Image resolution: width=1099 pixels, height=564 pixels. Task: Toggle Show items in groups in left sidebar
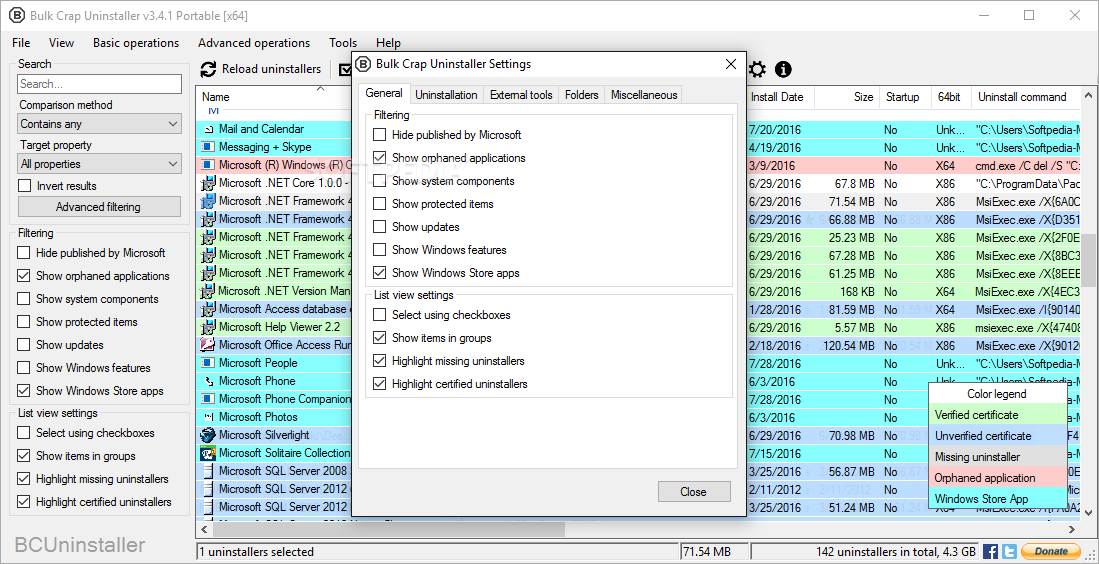(x=24, y=456)
